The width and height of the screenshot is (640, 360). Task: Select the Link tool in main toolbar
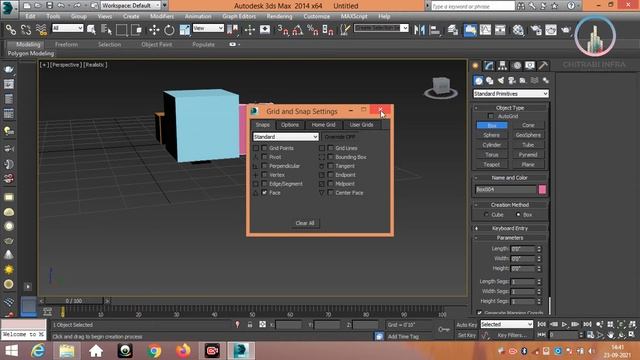[x=11, y=29]
